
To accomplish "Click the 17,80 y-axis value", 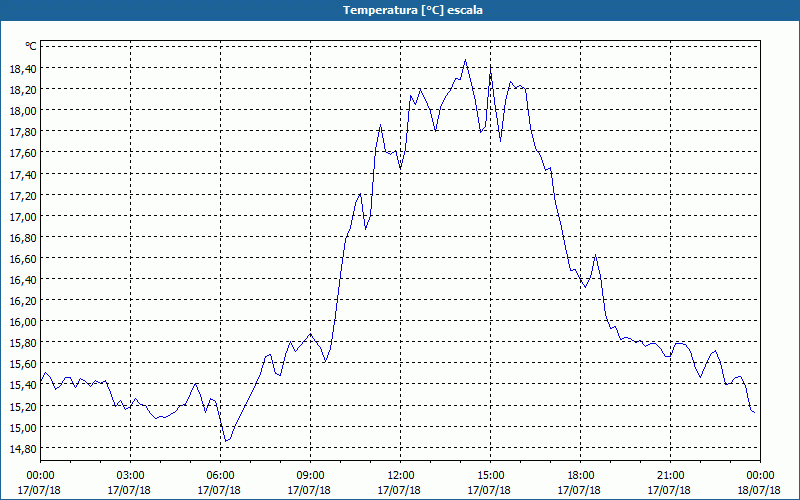I will pos(23,132).
